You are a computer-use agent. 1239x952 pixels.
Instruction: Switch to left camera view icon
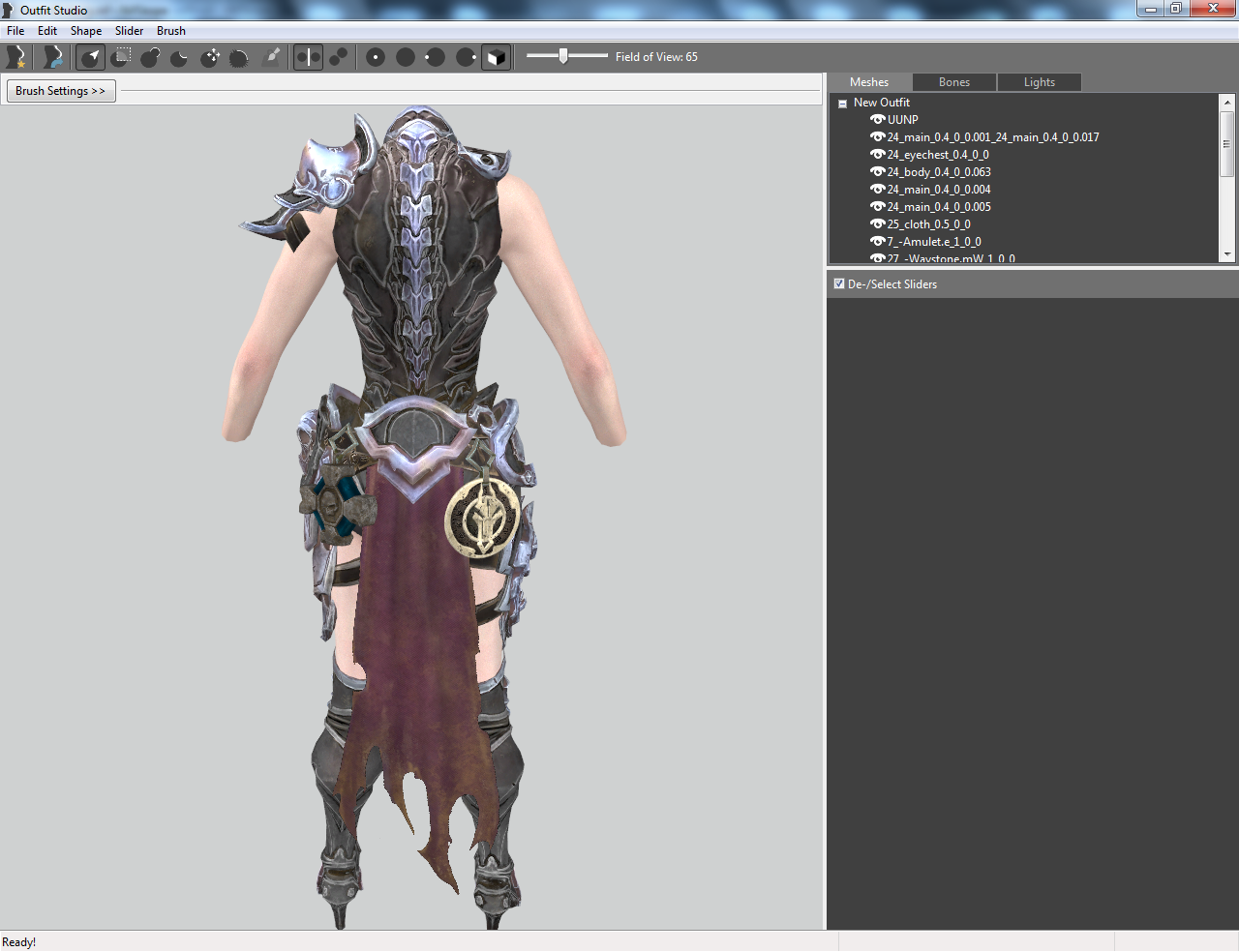coord(436,57)
